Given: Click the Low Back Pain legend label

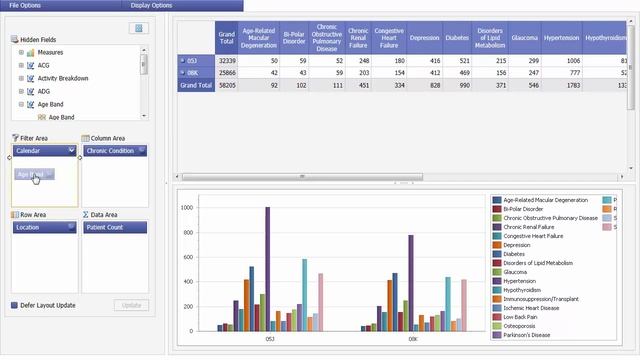Looking at the screenshot, I should coord(520,317).
